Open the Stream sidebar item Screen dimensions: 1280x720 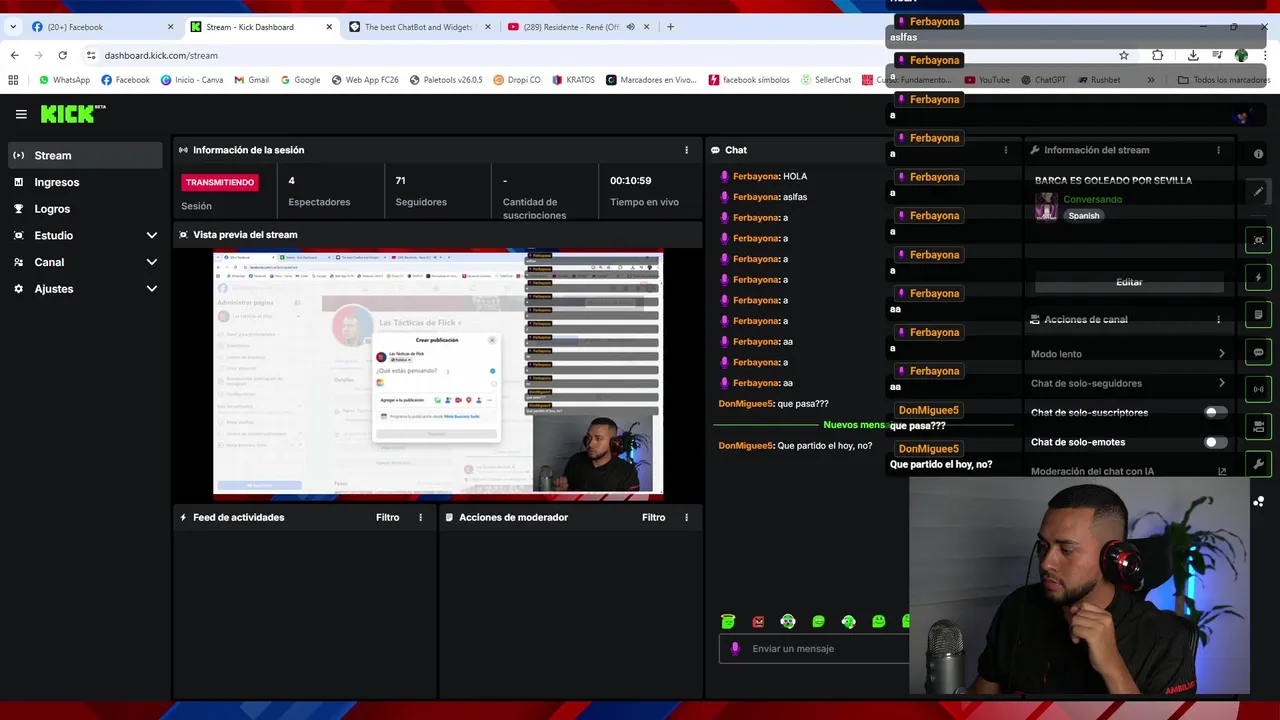[85, 155]
